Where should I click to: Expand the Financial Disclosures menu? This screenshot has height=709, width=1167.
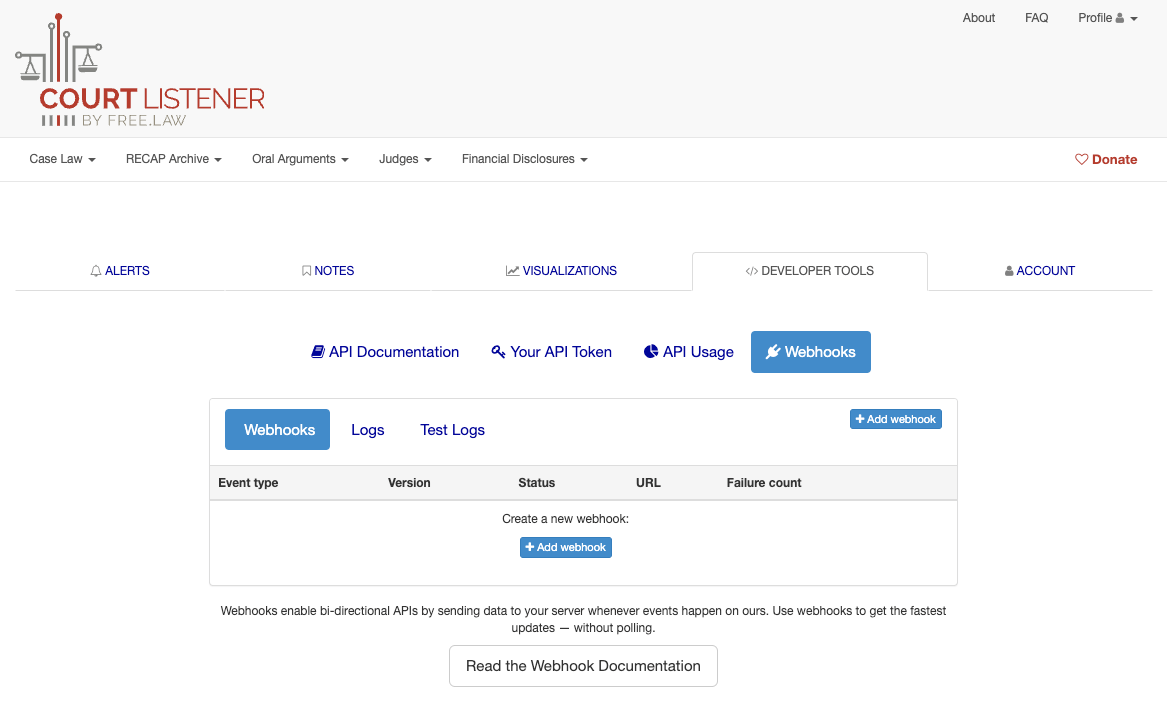[524, 159]
